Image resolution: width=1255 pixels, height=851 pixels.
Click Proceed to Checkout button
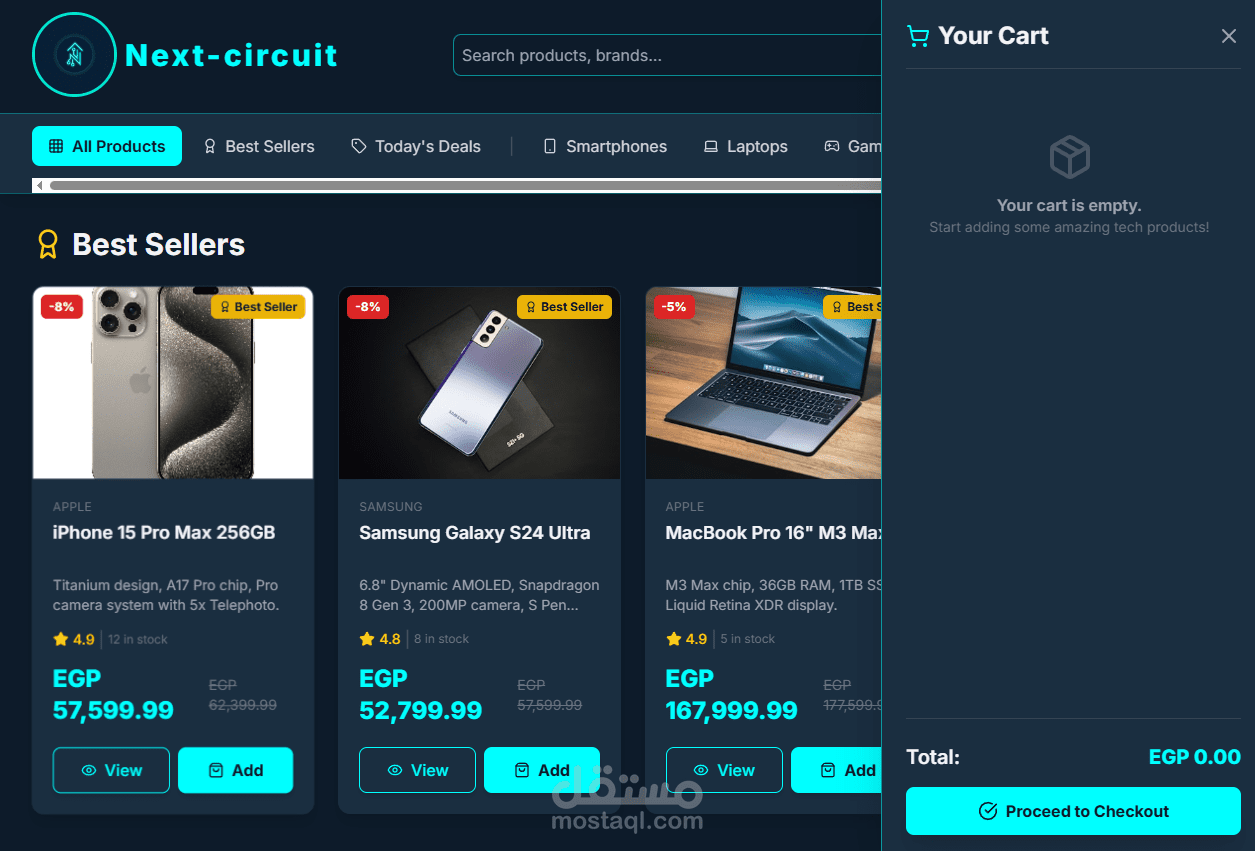click(1073, 811)
